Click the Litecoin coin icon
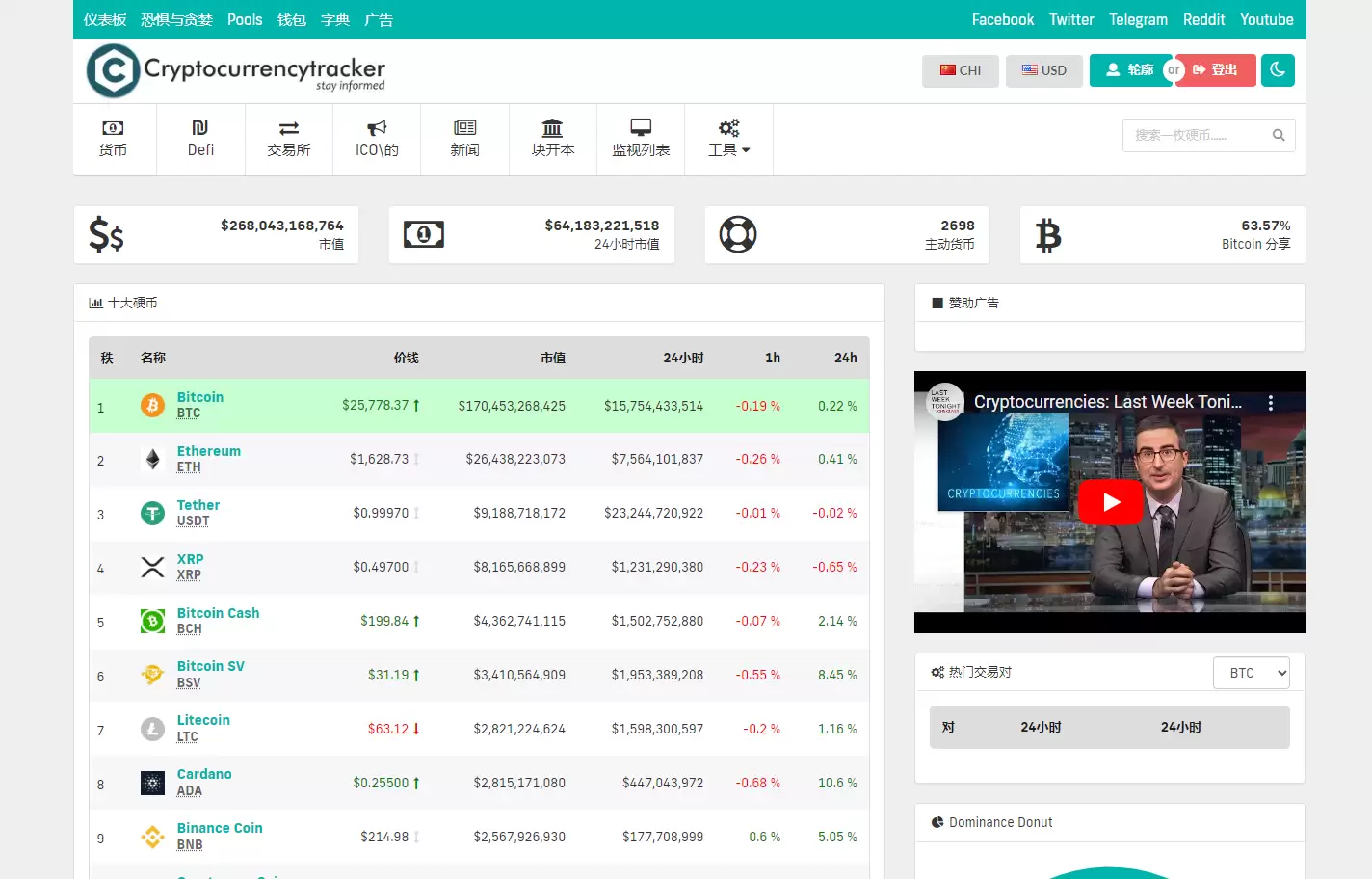1372x879 pixels. 152,729
